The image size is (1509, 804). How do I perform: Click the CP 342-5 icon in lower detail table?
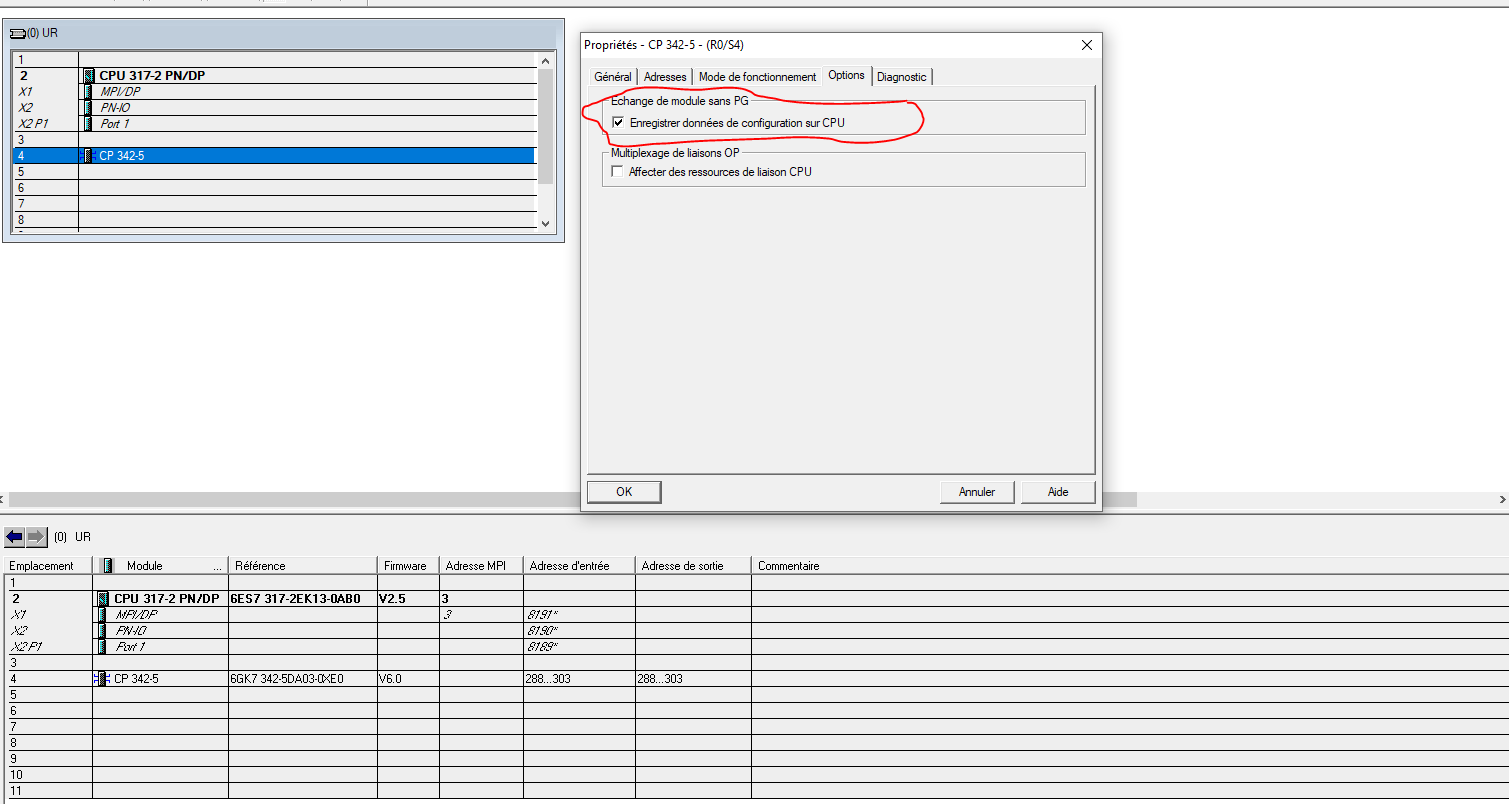click(x=101, y=679)
